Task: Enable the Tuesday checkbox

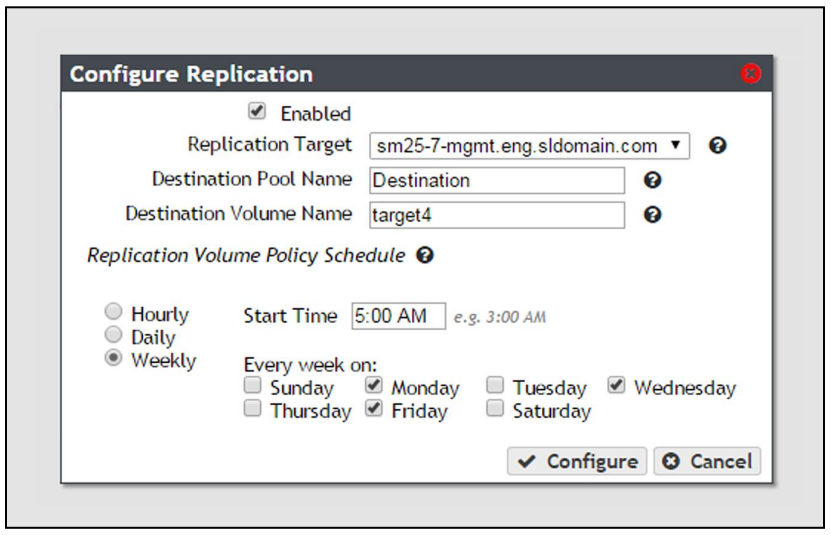Action: (495, 385)
